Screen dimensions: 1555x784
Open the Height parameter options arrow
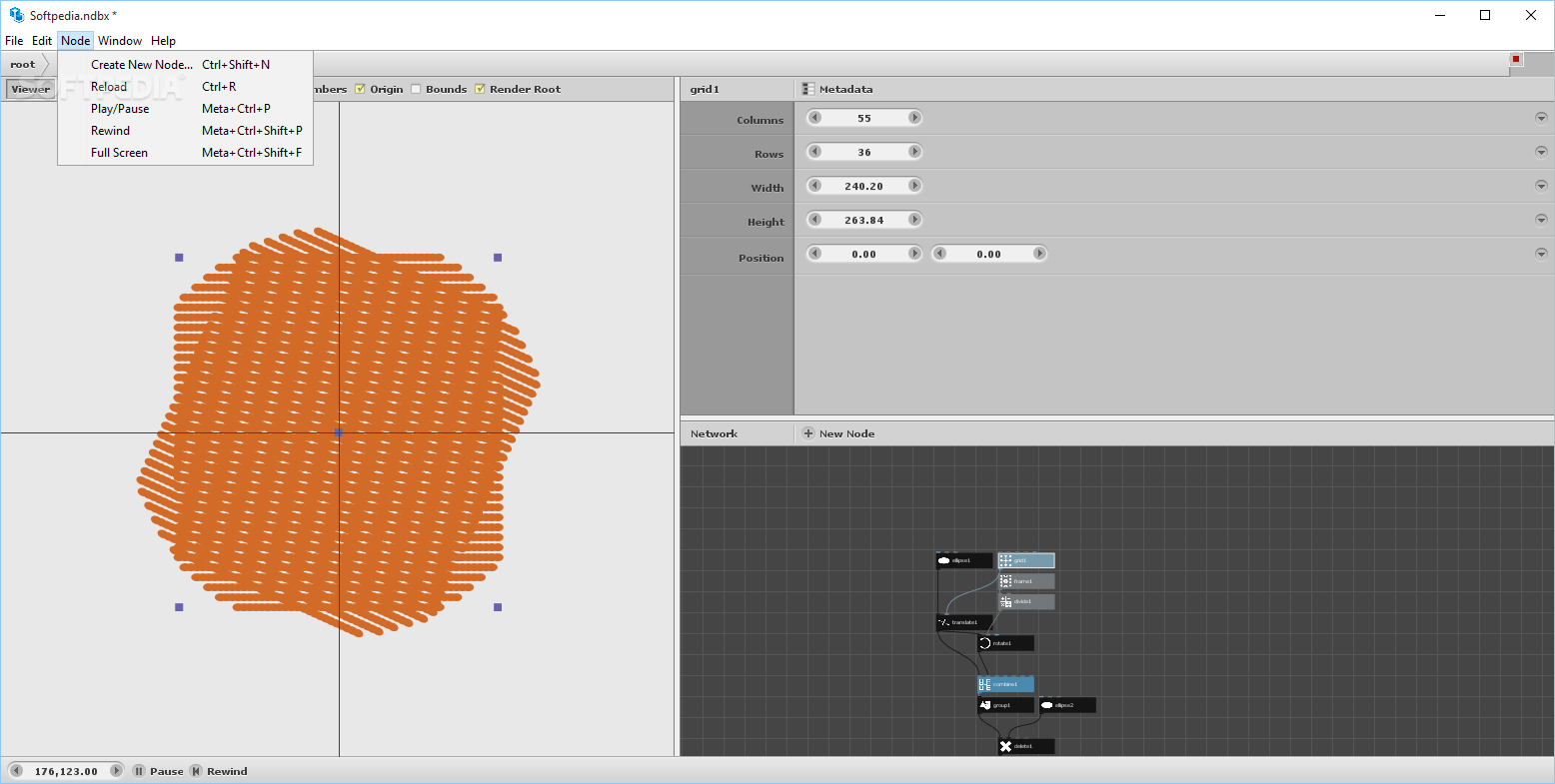(1541, 220)
